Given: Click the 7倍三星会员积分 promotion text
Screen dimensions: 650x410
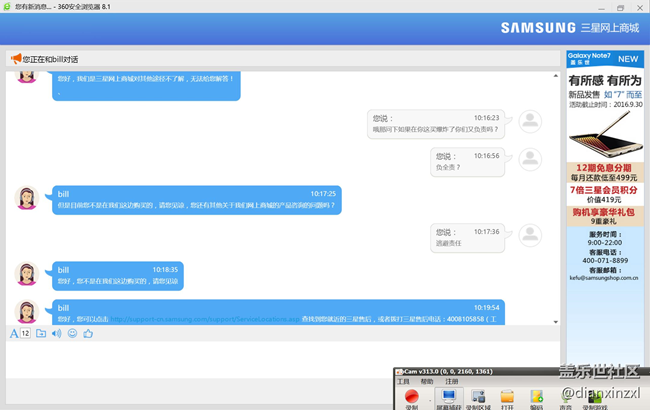Looking at the screenshot, I should [x=604, y=190].
